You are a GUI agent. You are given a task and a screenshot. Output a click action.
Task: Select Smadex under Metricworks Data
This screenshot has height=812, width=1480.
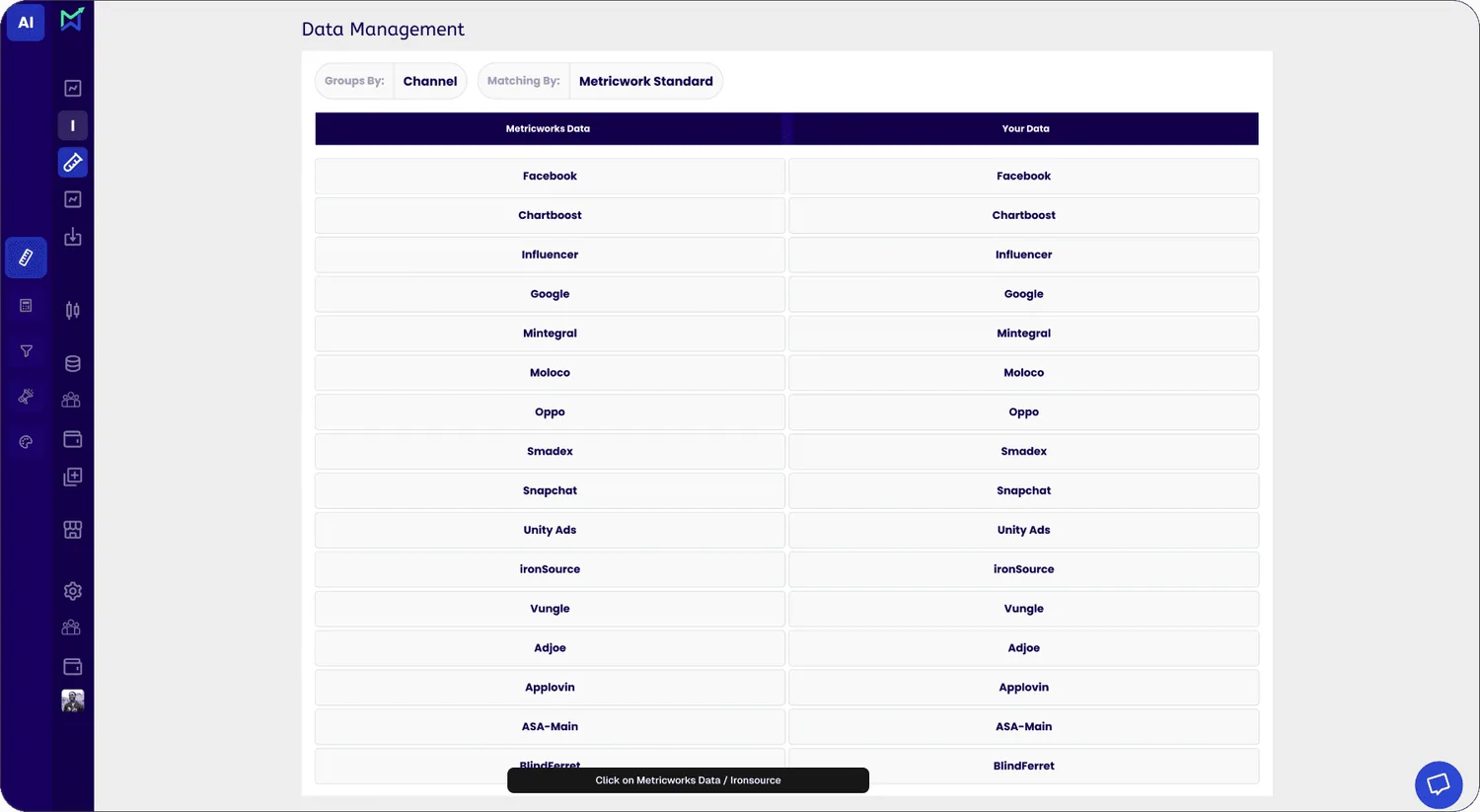coord(550,451)
